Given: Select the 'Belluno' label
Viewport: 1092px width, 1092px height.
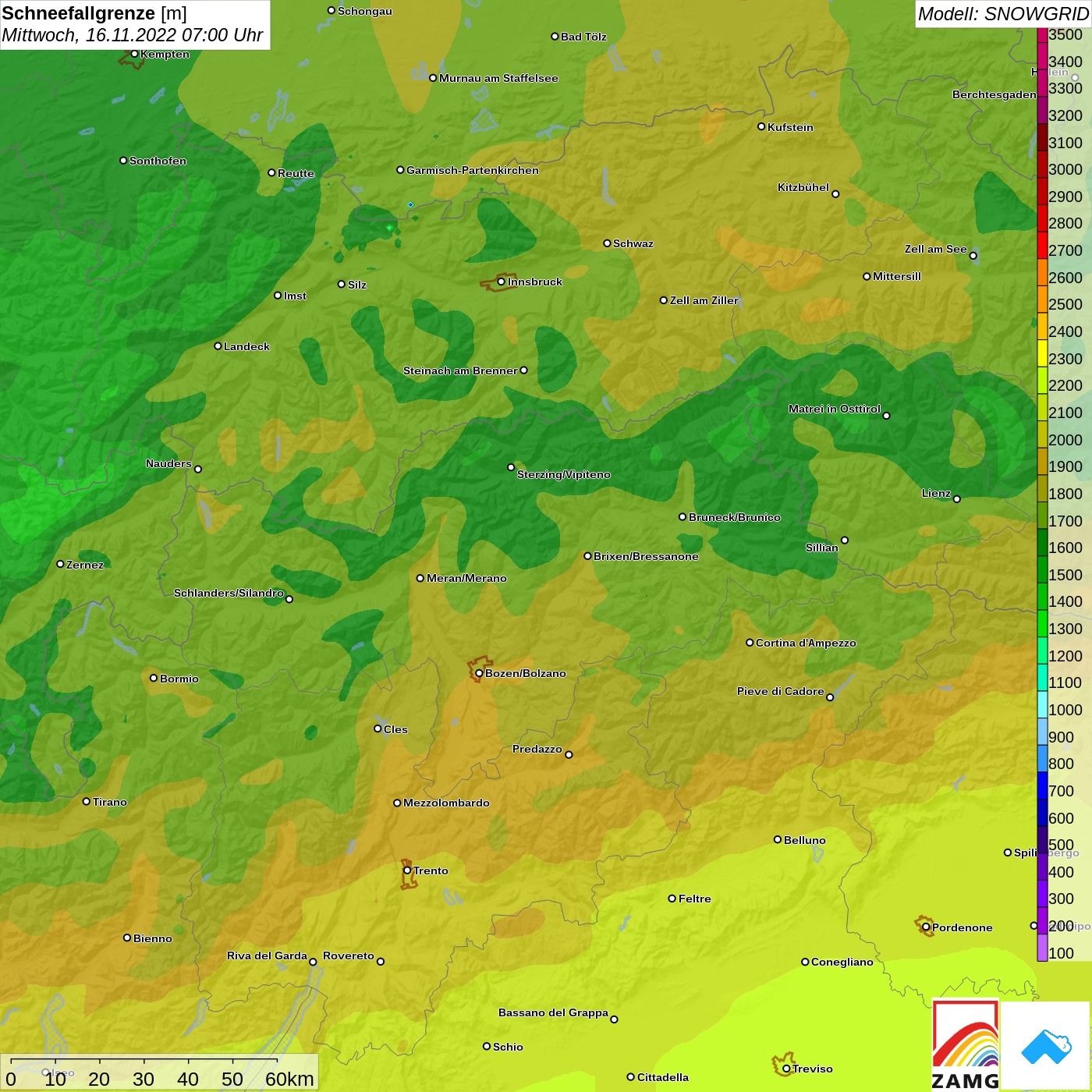Looking at the screenshot, I should coord(804,840).
